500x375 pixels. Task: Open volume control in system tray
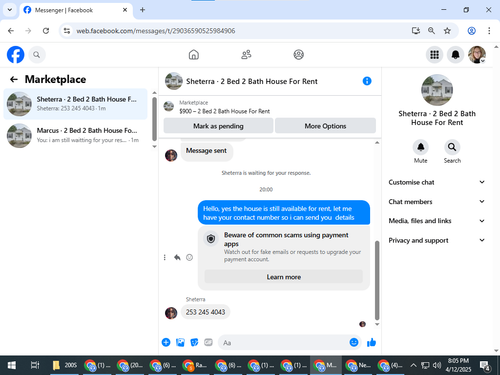click(437, 365)
